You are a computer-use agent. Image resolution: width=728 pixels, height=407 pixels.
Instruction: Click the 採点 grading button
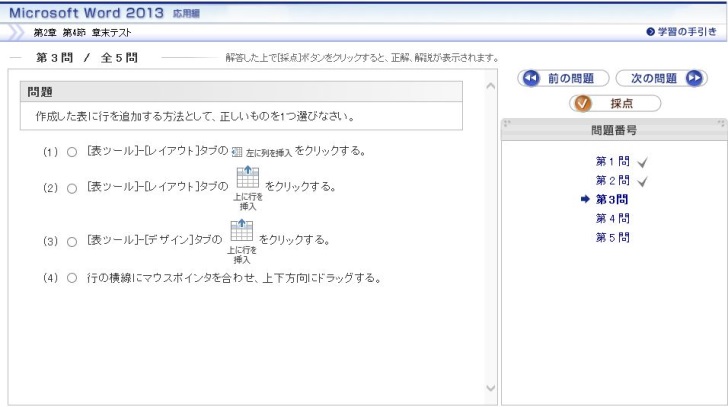615,103
